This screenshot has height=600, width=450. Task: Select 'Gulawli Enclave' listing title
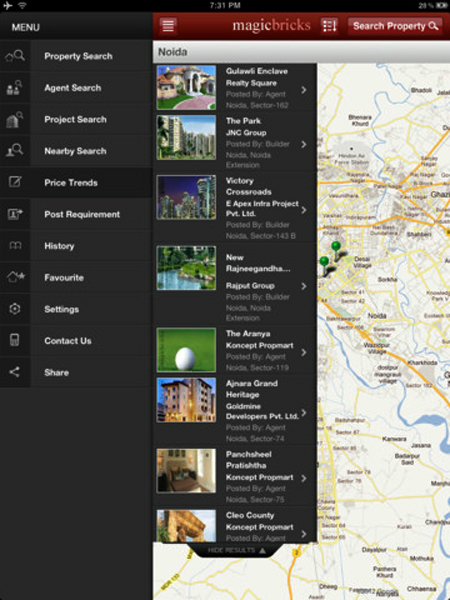click(x=257, y=71)
